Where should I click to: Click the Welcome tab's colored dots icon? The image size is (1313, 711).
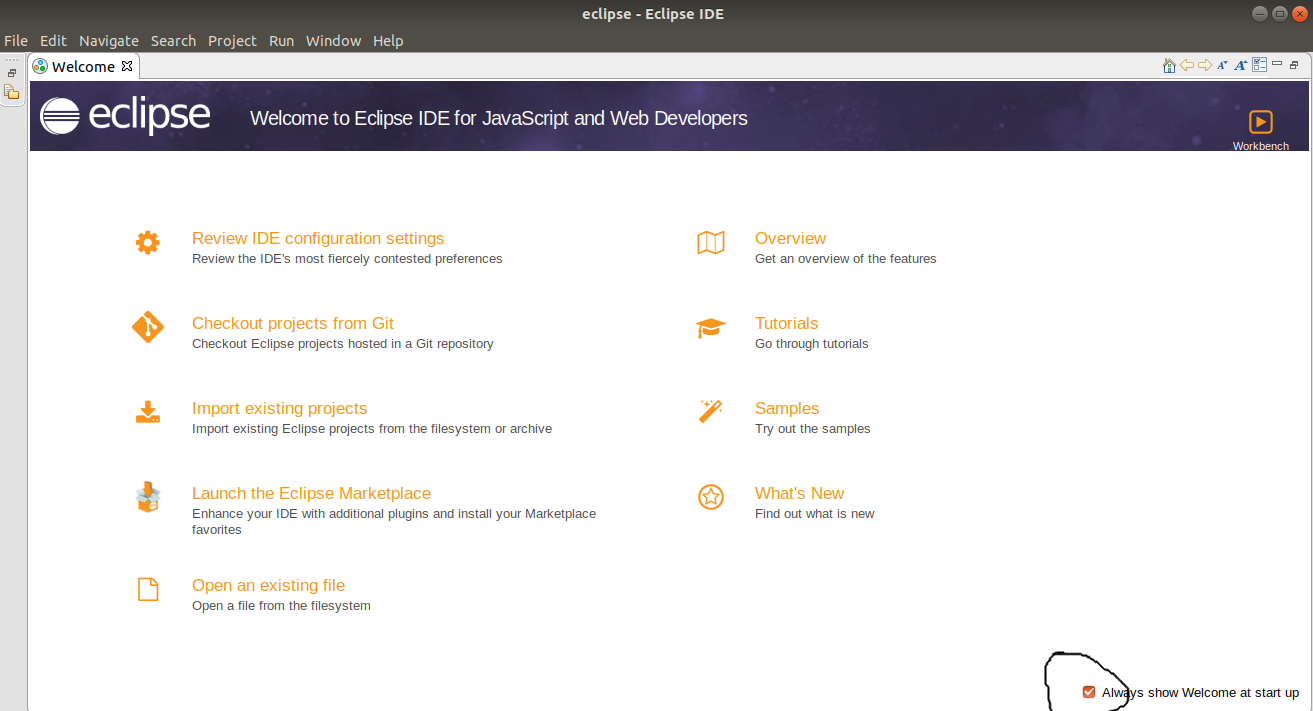point(40,67)
